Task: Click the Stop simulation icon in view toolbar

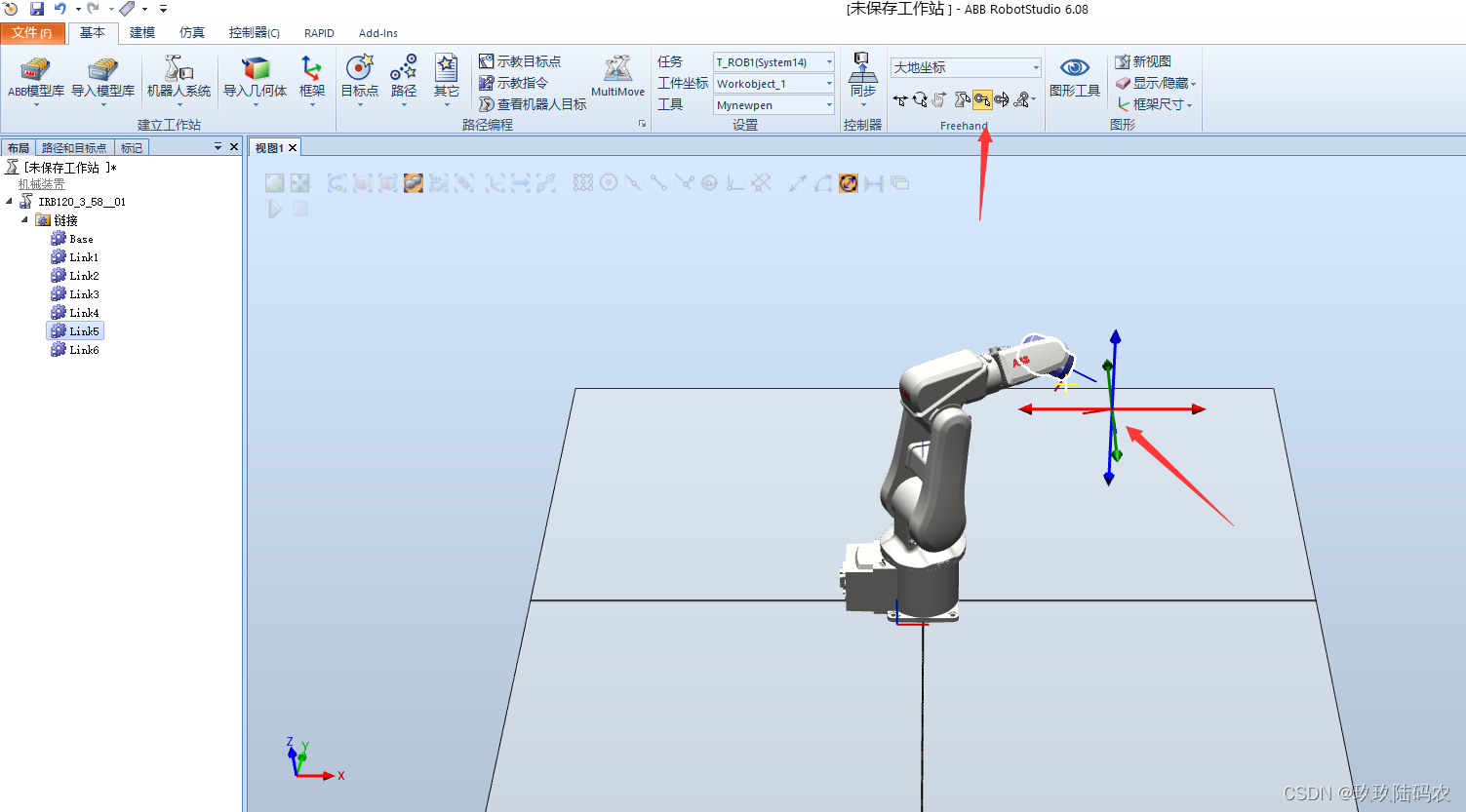Action: 300,209
